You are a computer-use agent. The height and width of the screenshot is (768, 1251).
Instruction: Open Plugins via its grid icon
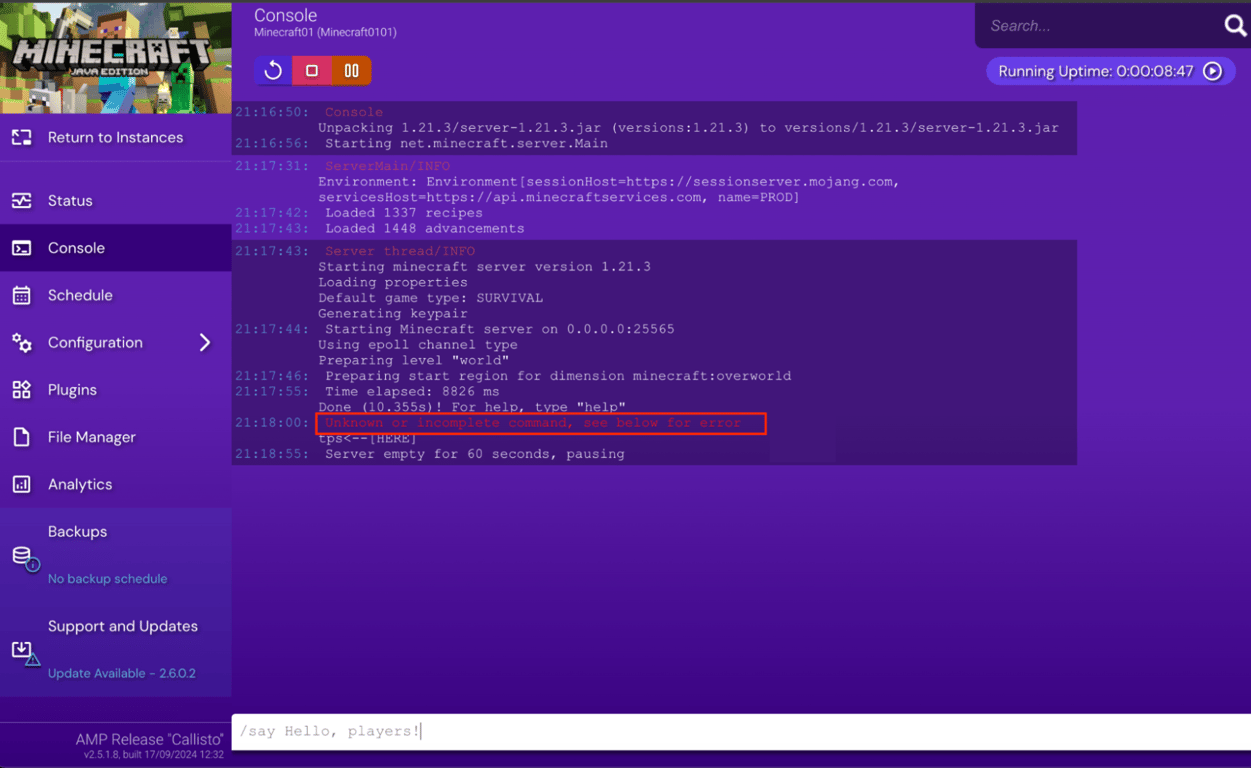click(x=22, y=389)
